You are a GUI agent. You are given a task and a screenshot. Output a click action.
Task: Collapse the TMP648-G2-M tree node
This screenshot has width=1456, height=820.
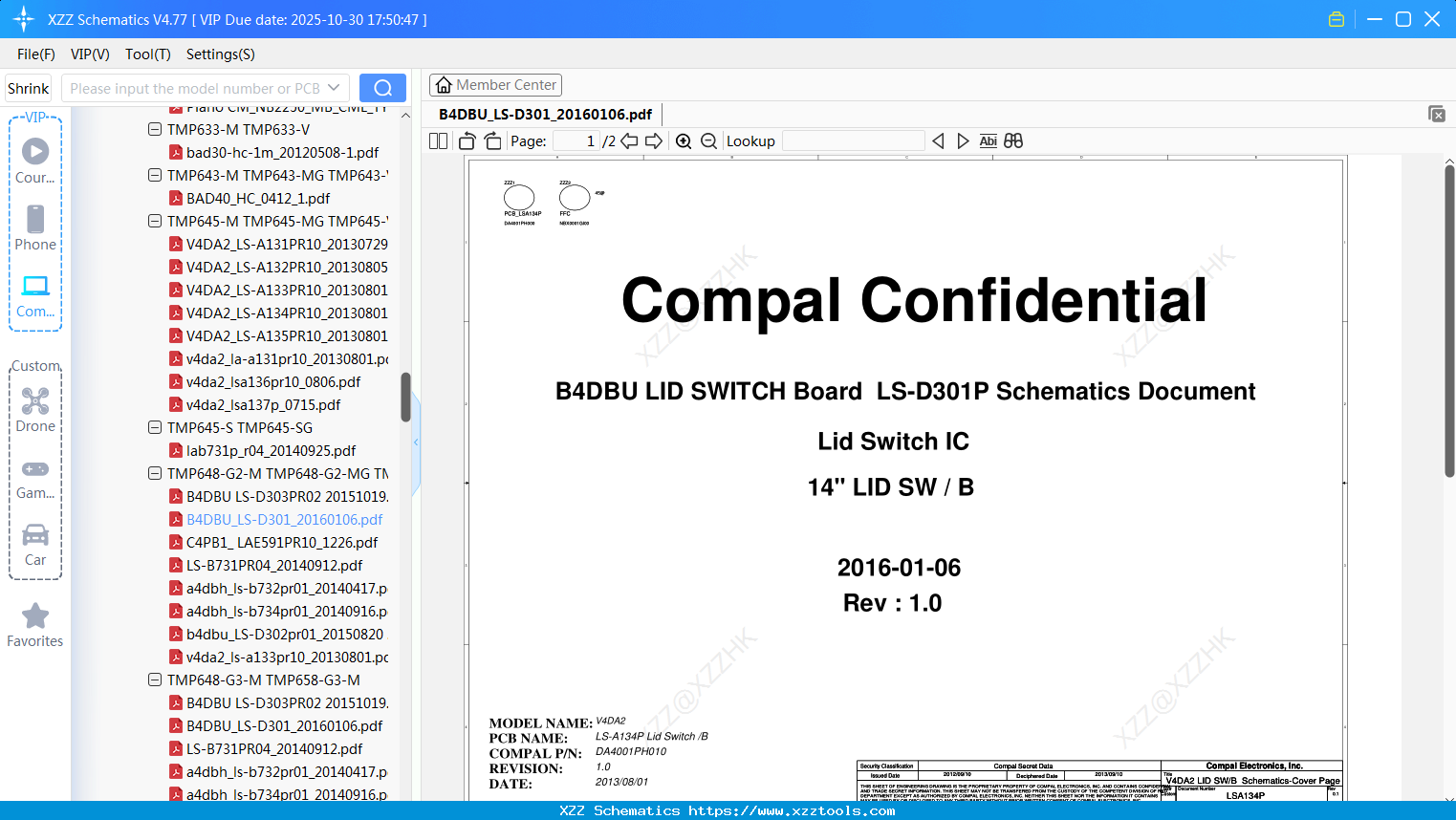coord(155,473)
